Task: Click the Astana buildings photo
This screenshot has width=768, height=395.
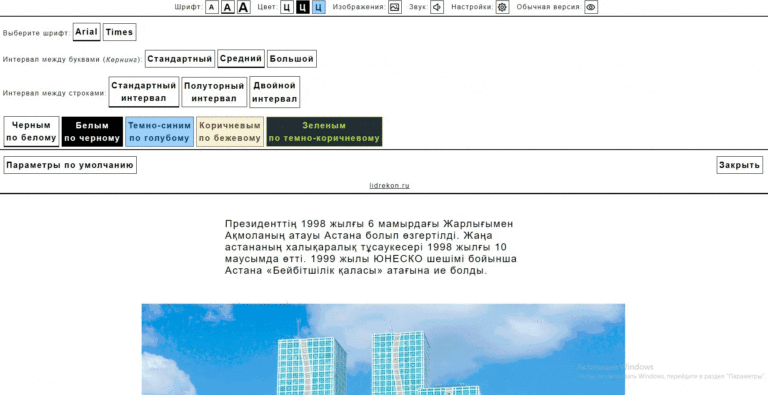Action: [x=384, y=349]
